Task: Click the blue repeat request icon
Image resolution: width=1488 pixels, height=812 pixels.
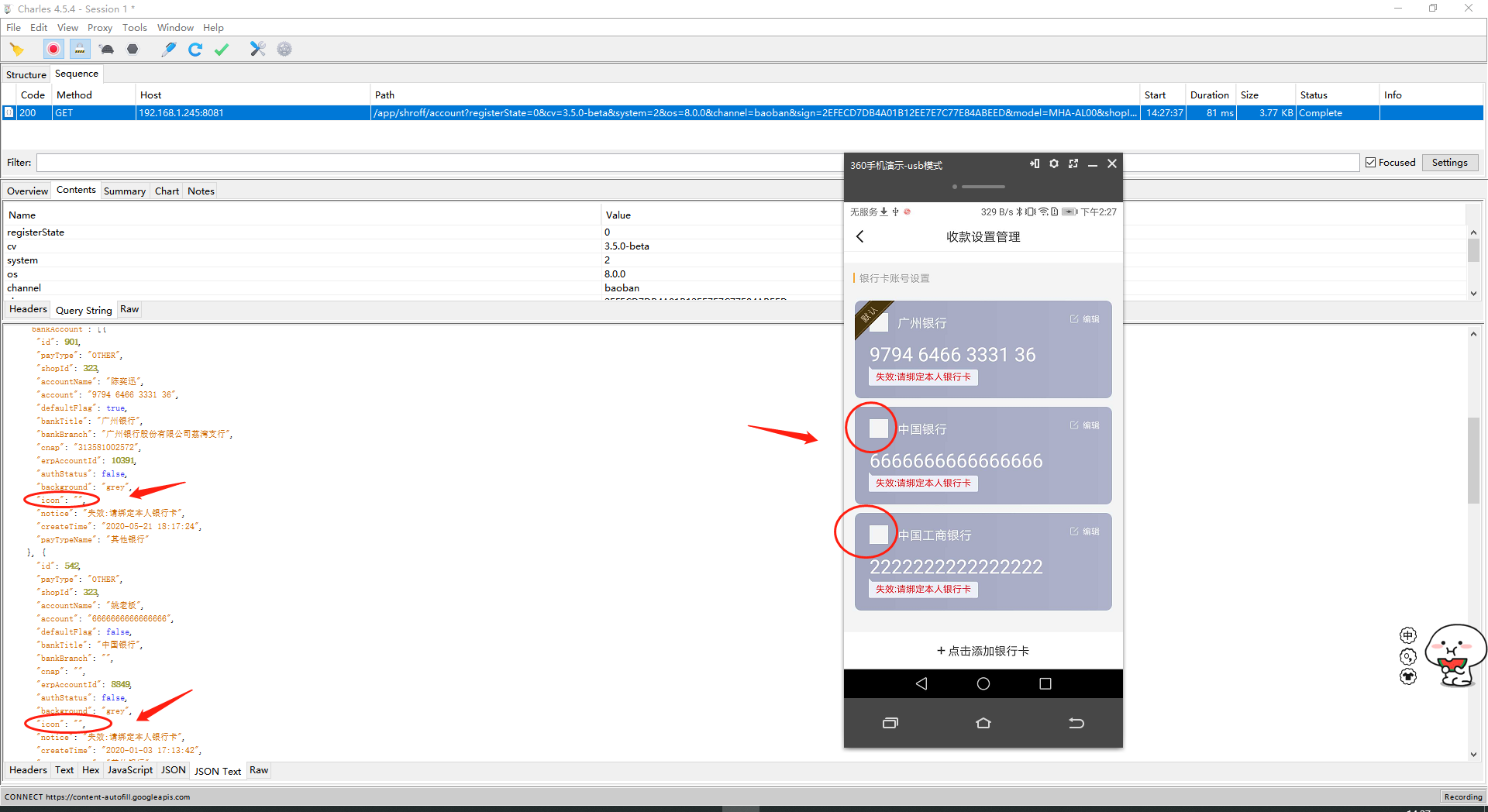Action: [195, 50]
